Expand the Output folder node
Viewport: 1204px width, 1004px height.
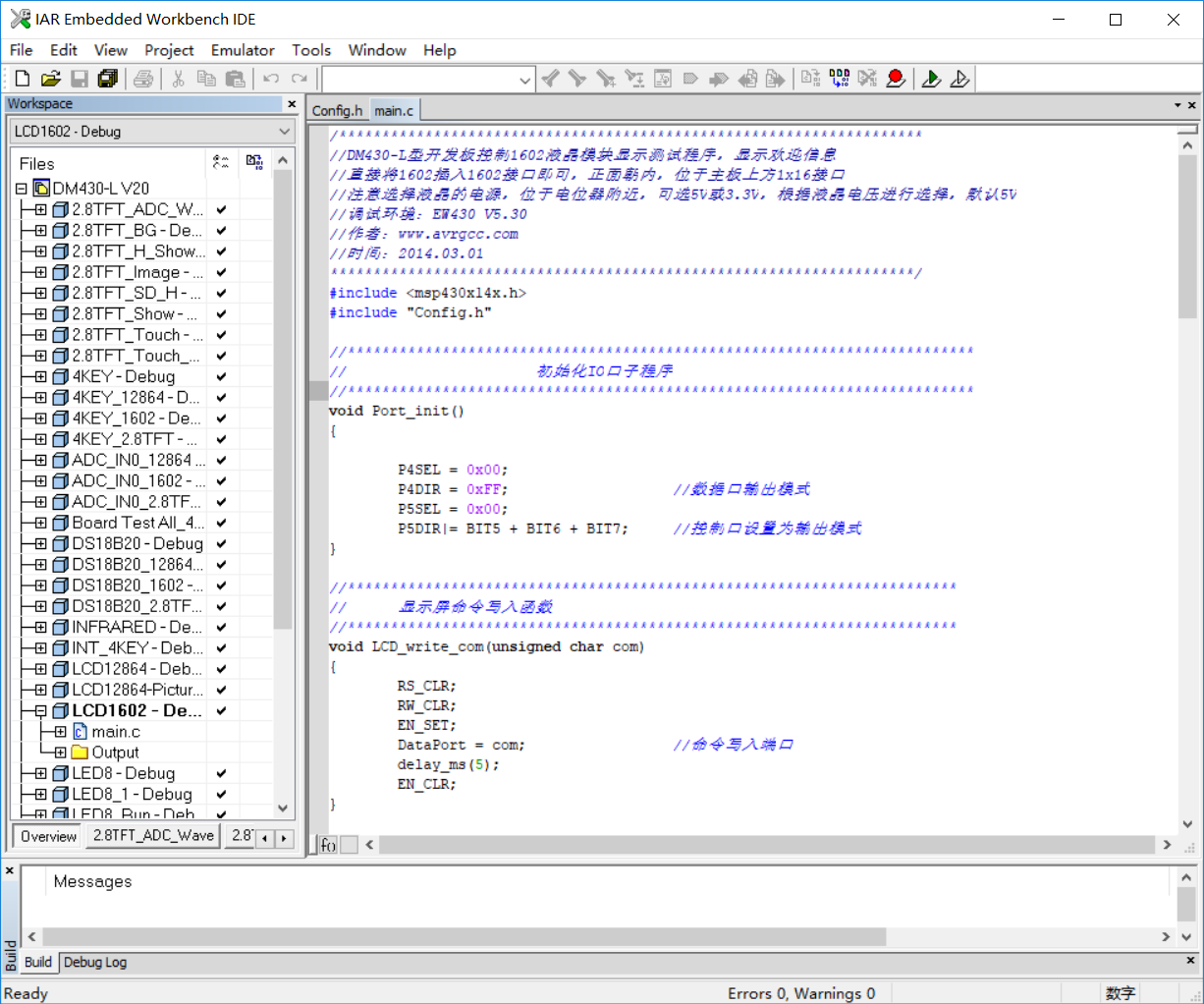(60, 753)
